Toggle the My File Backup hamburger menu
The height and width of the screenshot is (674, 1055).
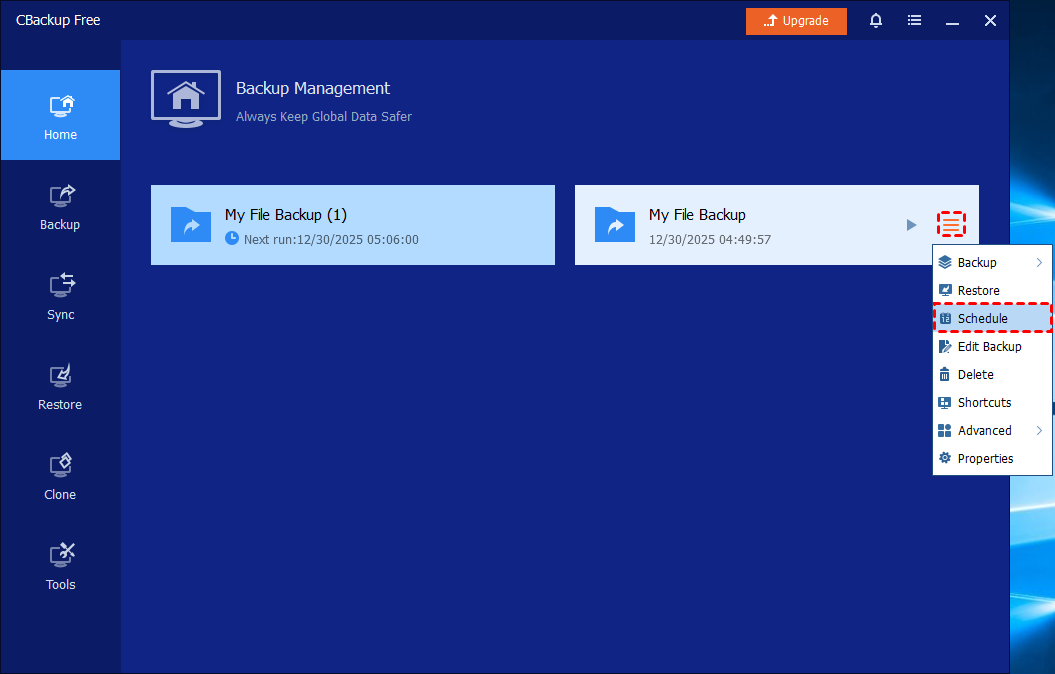point(951,225)
